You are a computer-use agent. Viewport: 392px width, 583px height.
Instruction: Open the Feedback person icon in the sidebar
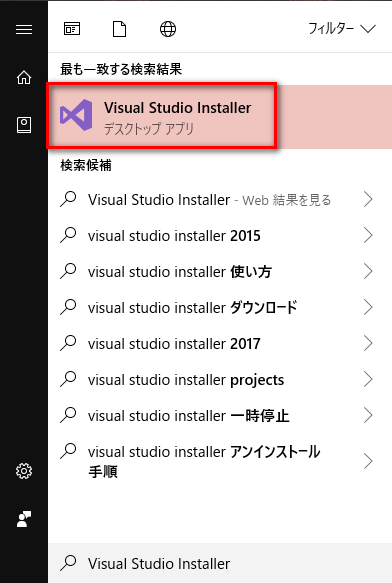(24, 519)
